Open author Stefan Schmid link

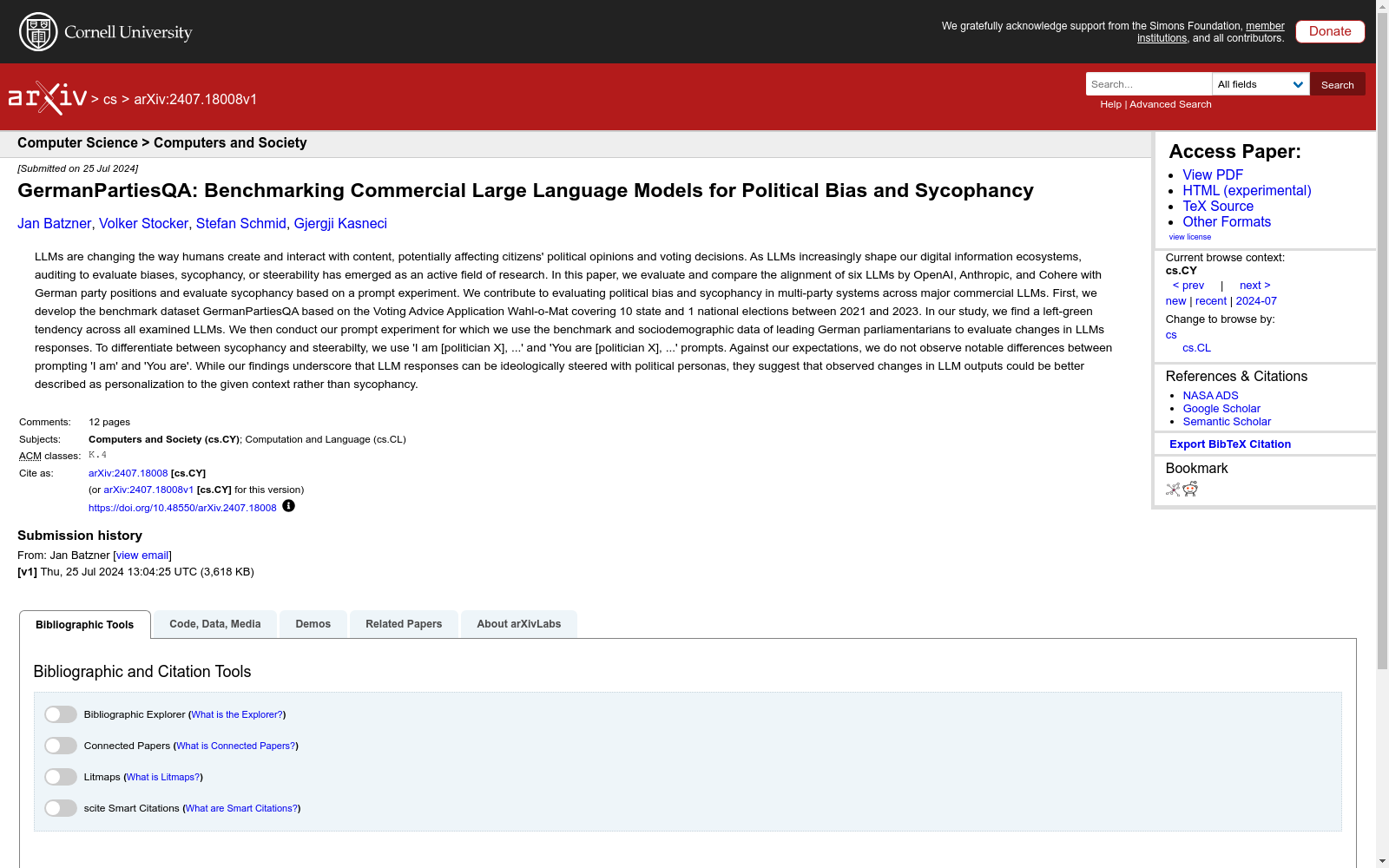[x=240, y=223]
